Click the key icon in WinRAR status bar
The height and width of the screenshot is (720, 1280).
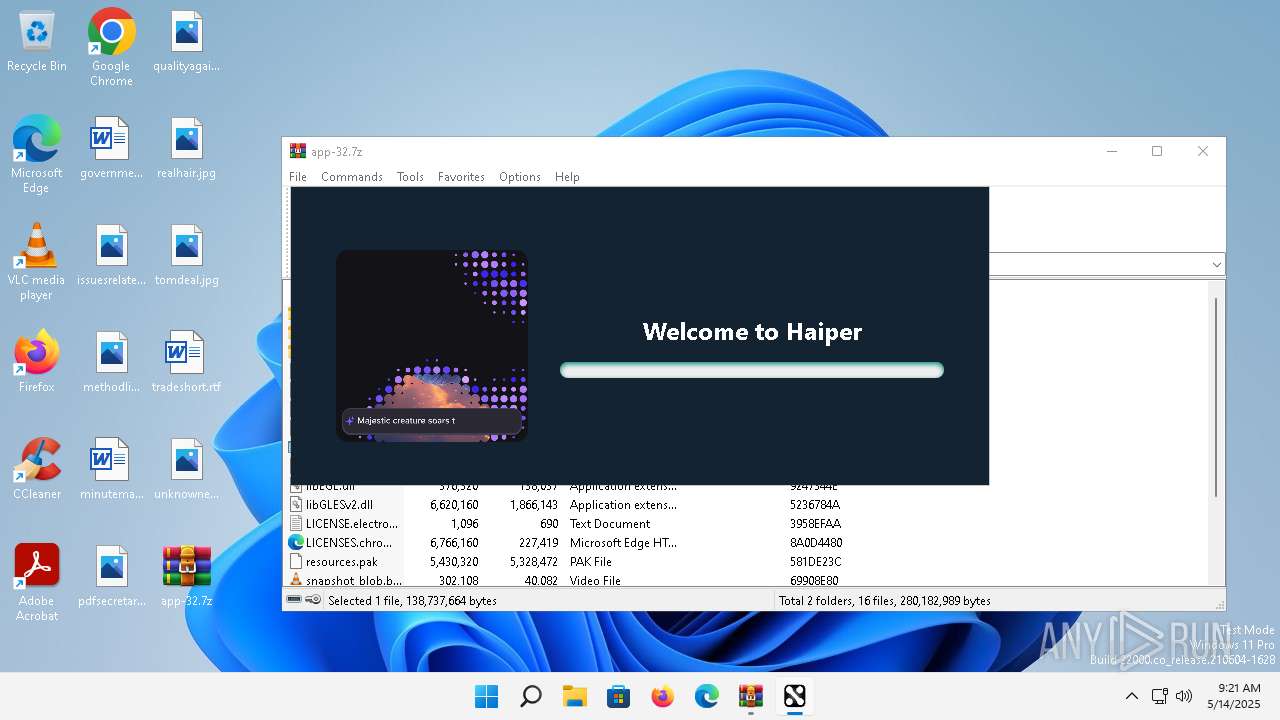click(313, 600)
